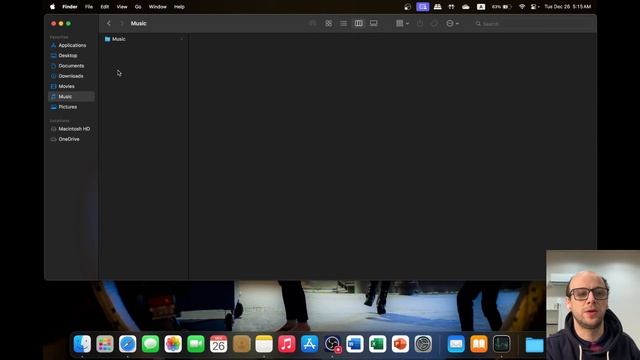This screenshot has width=640, height=360.
Task: Open Finder from the Dock
Action: pyautogui.click(x=82, y=344)
